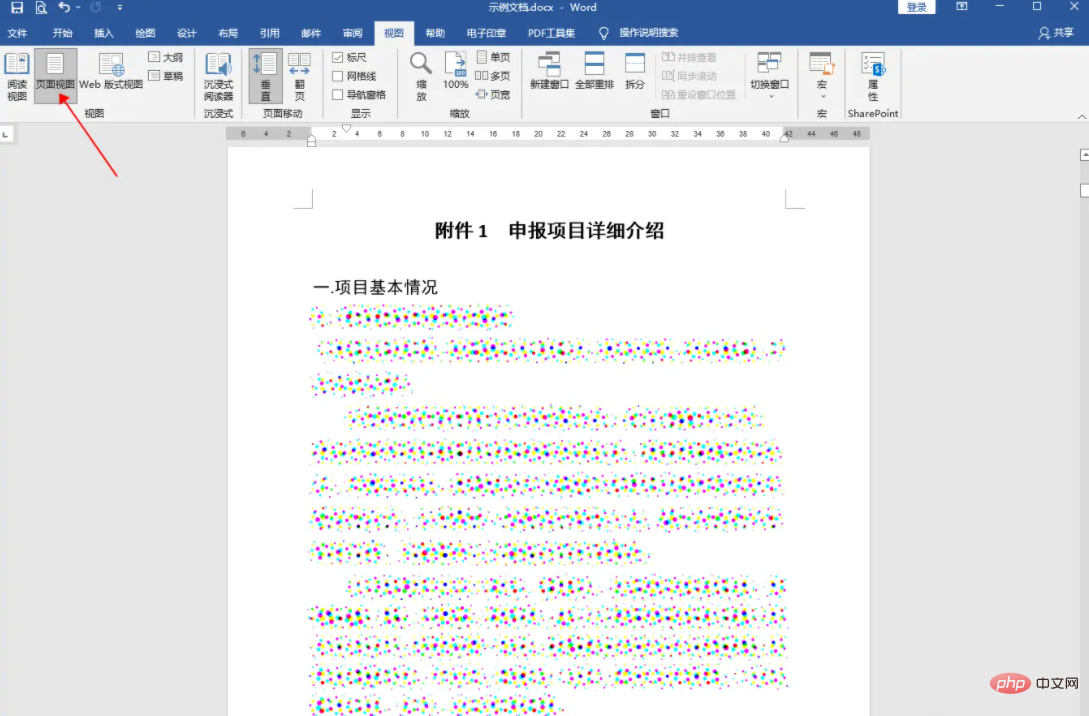Click the right indent marker on ruler
The height and width of the screenshot is (716, 1089).
coord(784,138)
